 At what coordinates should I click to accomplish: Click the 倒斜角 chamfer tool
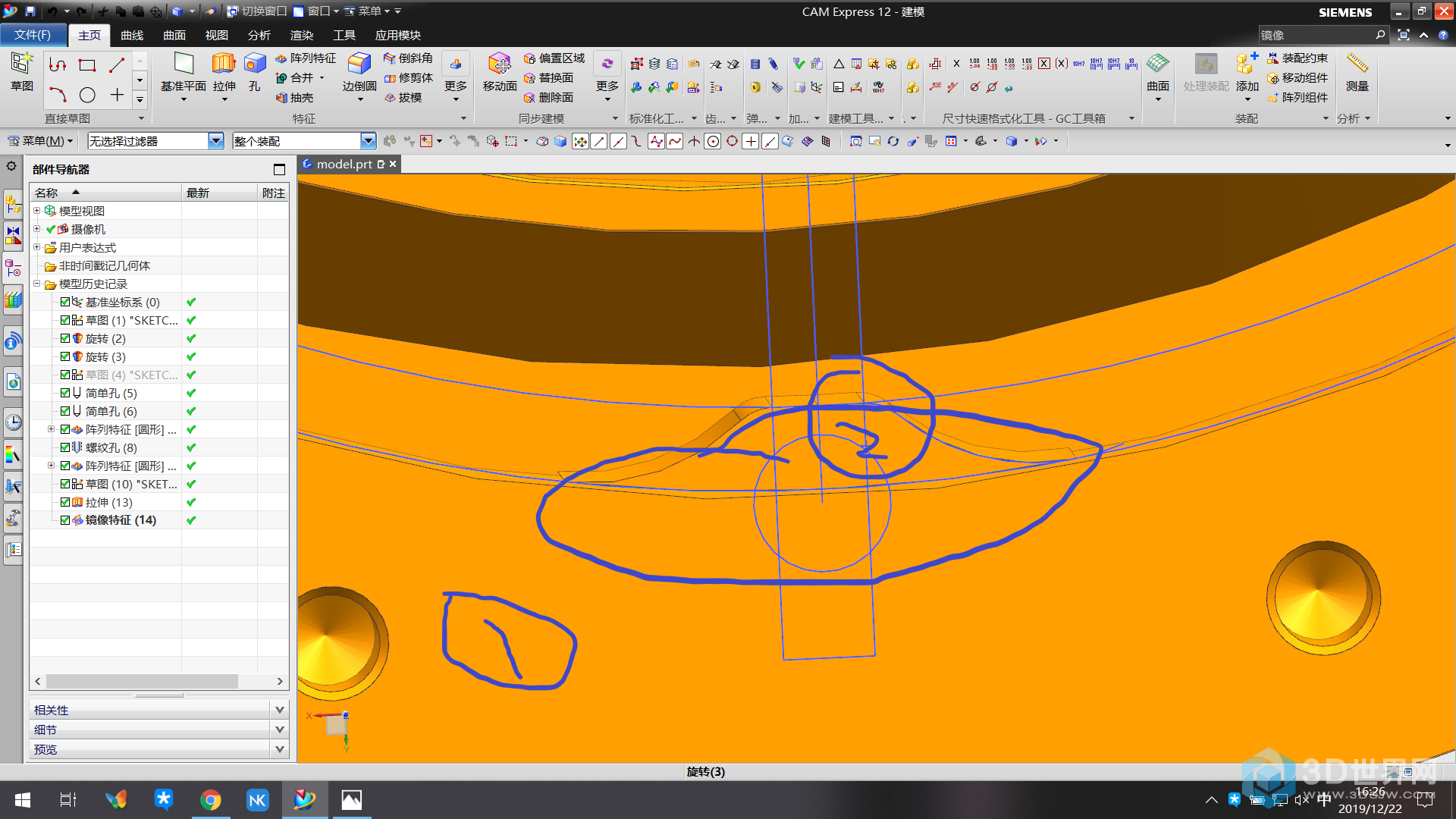(x=408, y=58)
